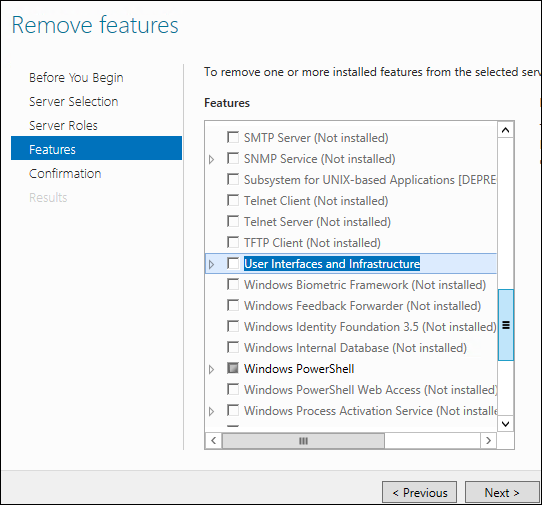
Task: Toggle User Interfaces and Infrastructure checkbox
Action: click(x=233, y=263)
